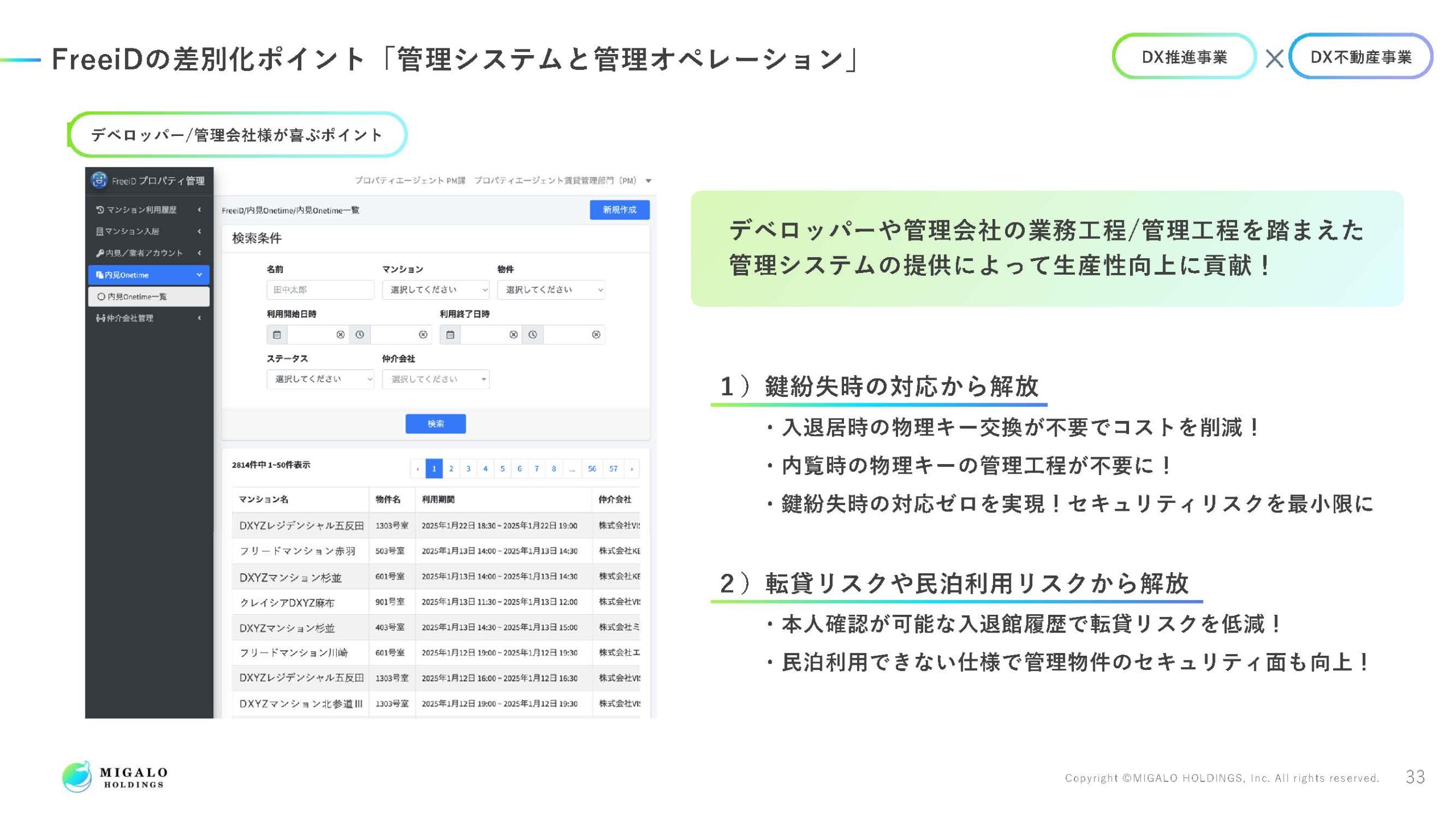1456x819 pixels.
Task: Click the circle icon beside 内見Onetime一覧
Action: click(x=101, y=296)
